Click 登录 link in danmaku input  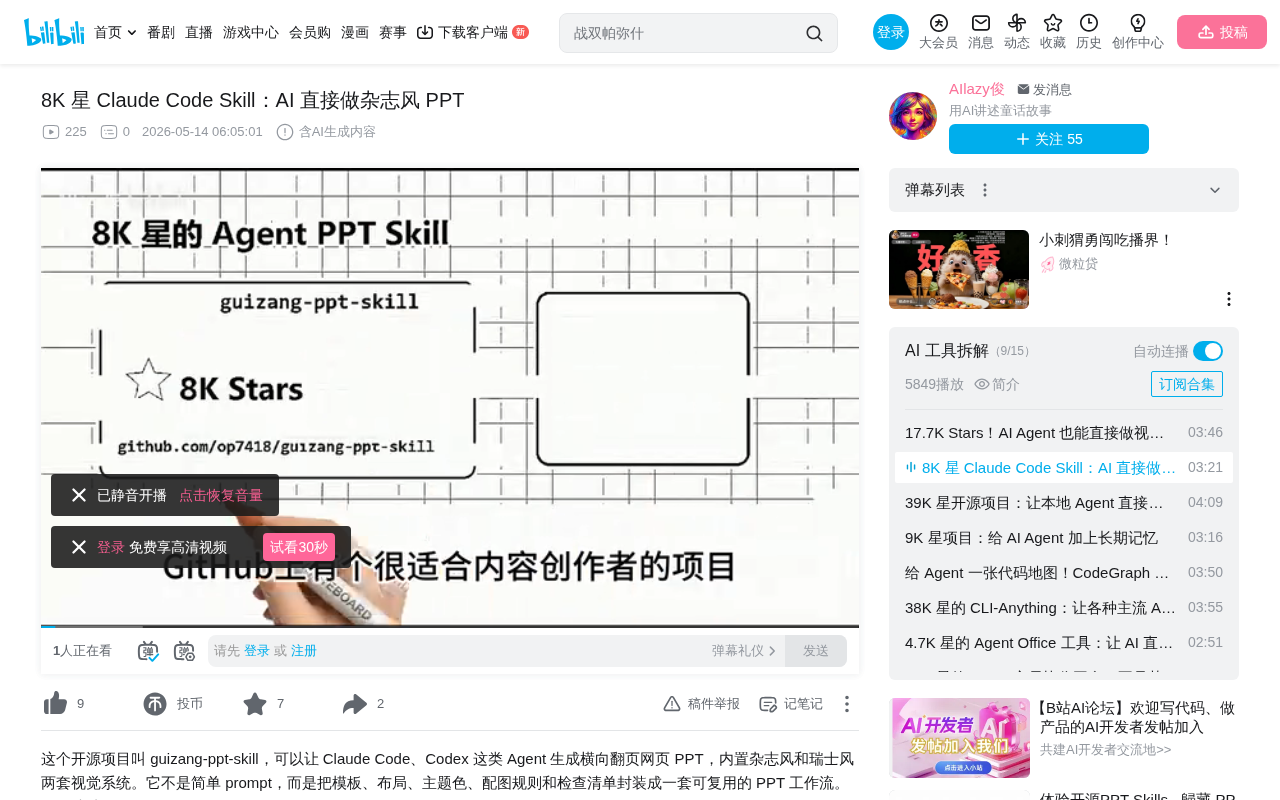(x=257, y=651)
